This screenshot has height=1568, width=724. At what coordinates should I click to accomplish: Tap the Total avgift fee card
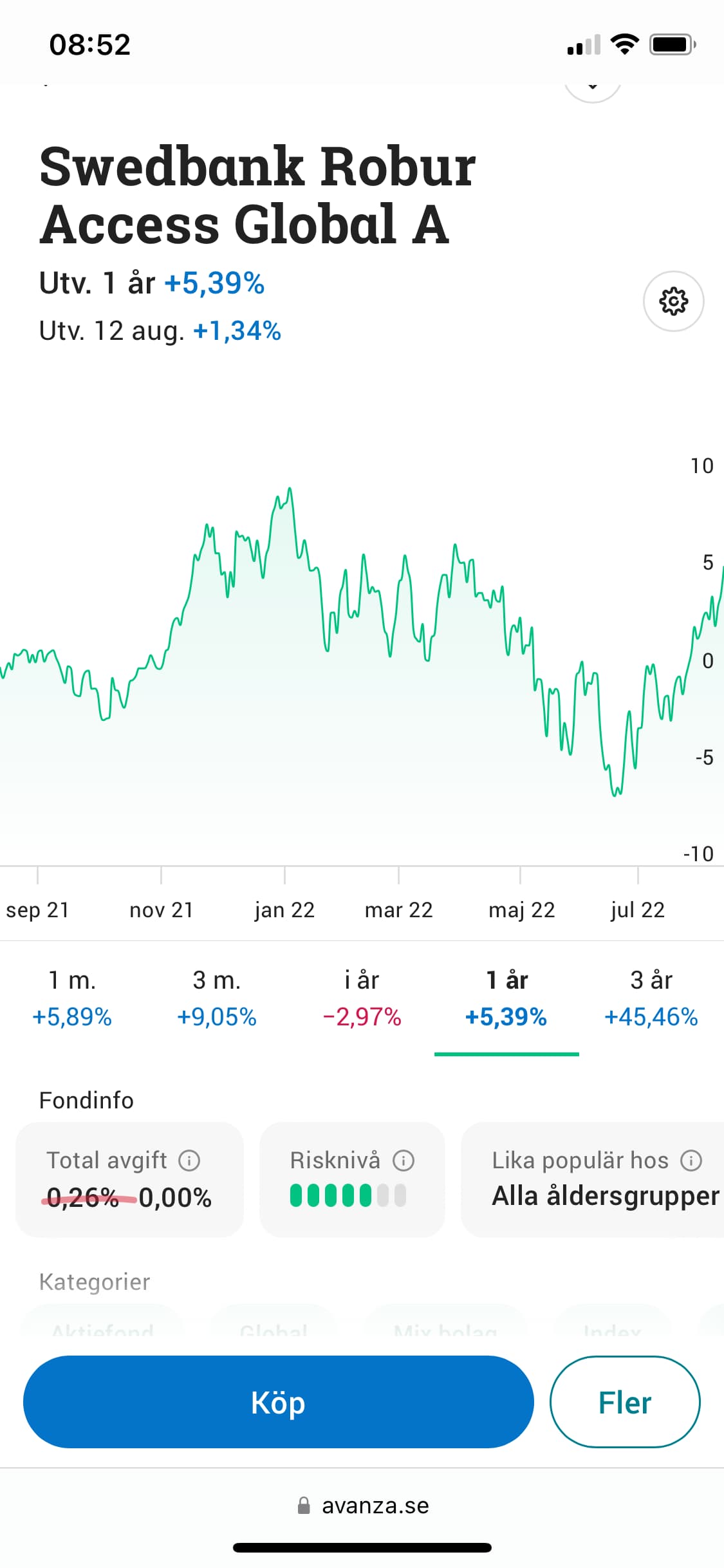coord(129,1179)
